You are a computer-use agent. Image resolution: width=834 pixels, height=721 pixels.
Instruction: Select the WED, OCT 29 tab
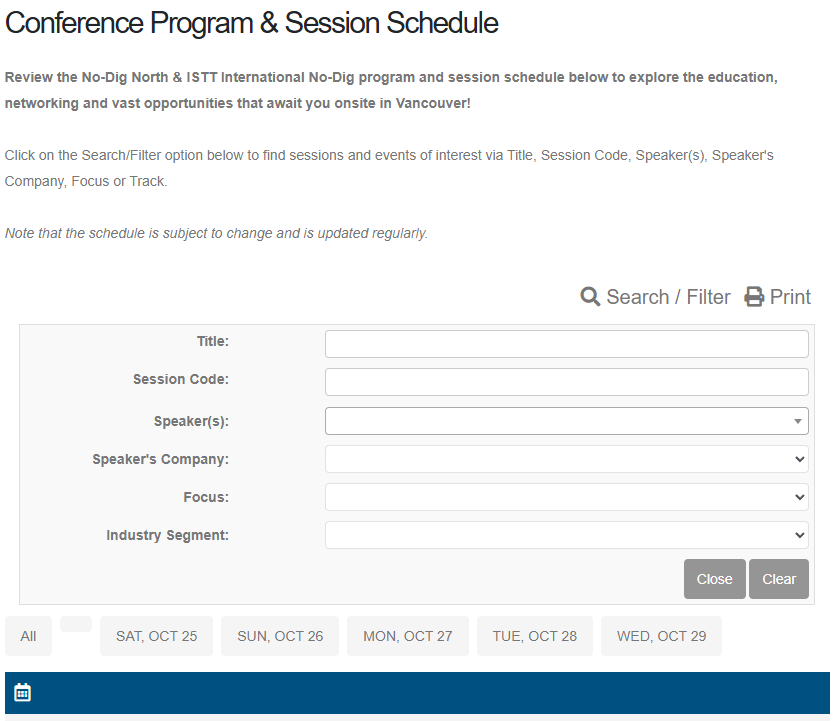tap(661, 636)
